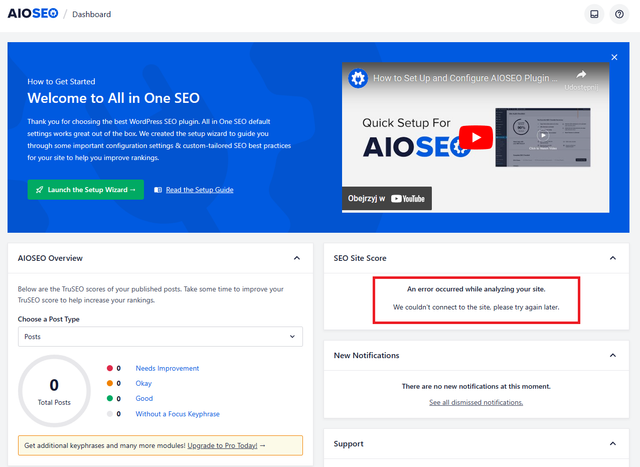Image resolution: width=640 pixels, height=467 pixels.
Task: Close the welcome banner
Action: [x=614, y=57]
